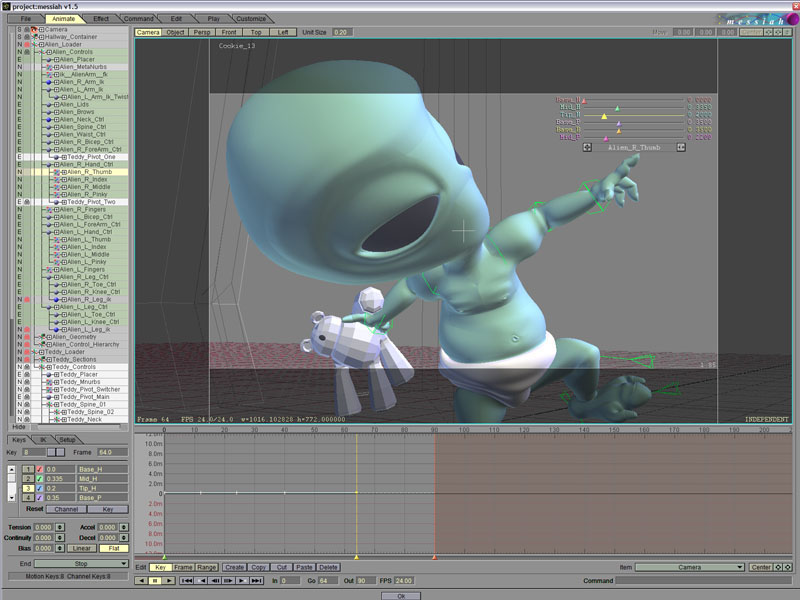
Task: Switch to the Effect tab
Action: coord(100,19)
